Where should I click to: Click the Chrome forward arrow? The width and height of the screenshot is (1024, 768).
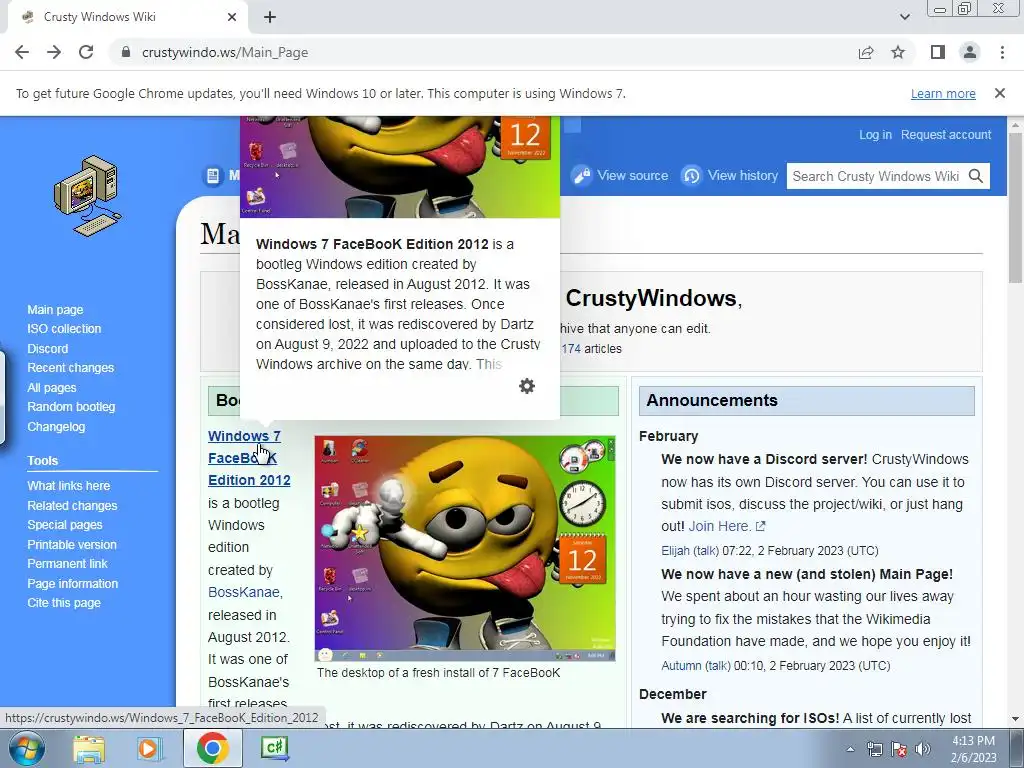pos(54,52)
